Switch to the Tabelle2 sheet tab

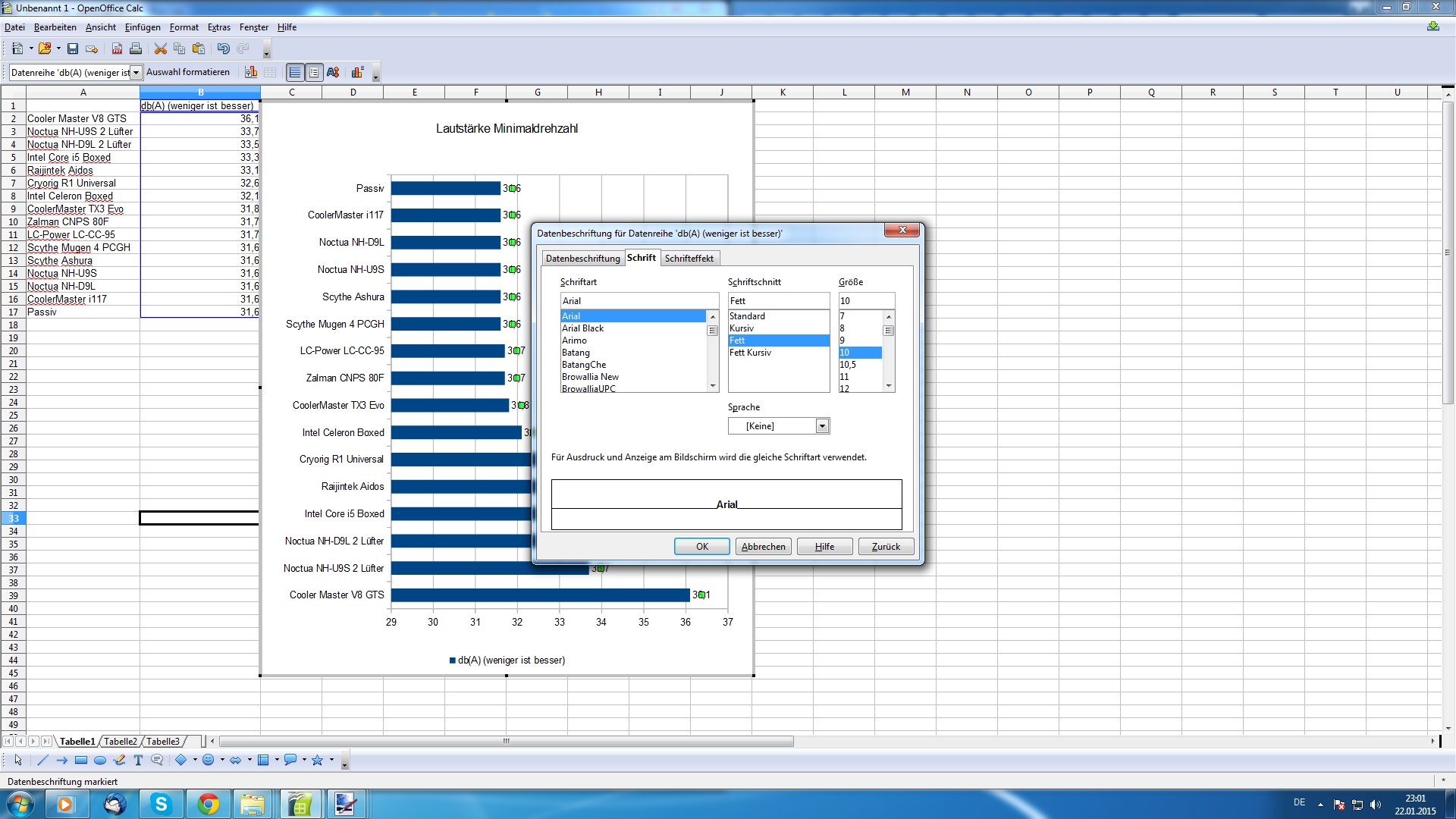[x=121, y=742]
